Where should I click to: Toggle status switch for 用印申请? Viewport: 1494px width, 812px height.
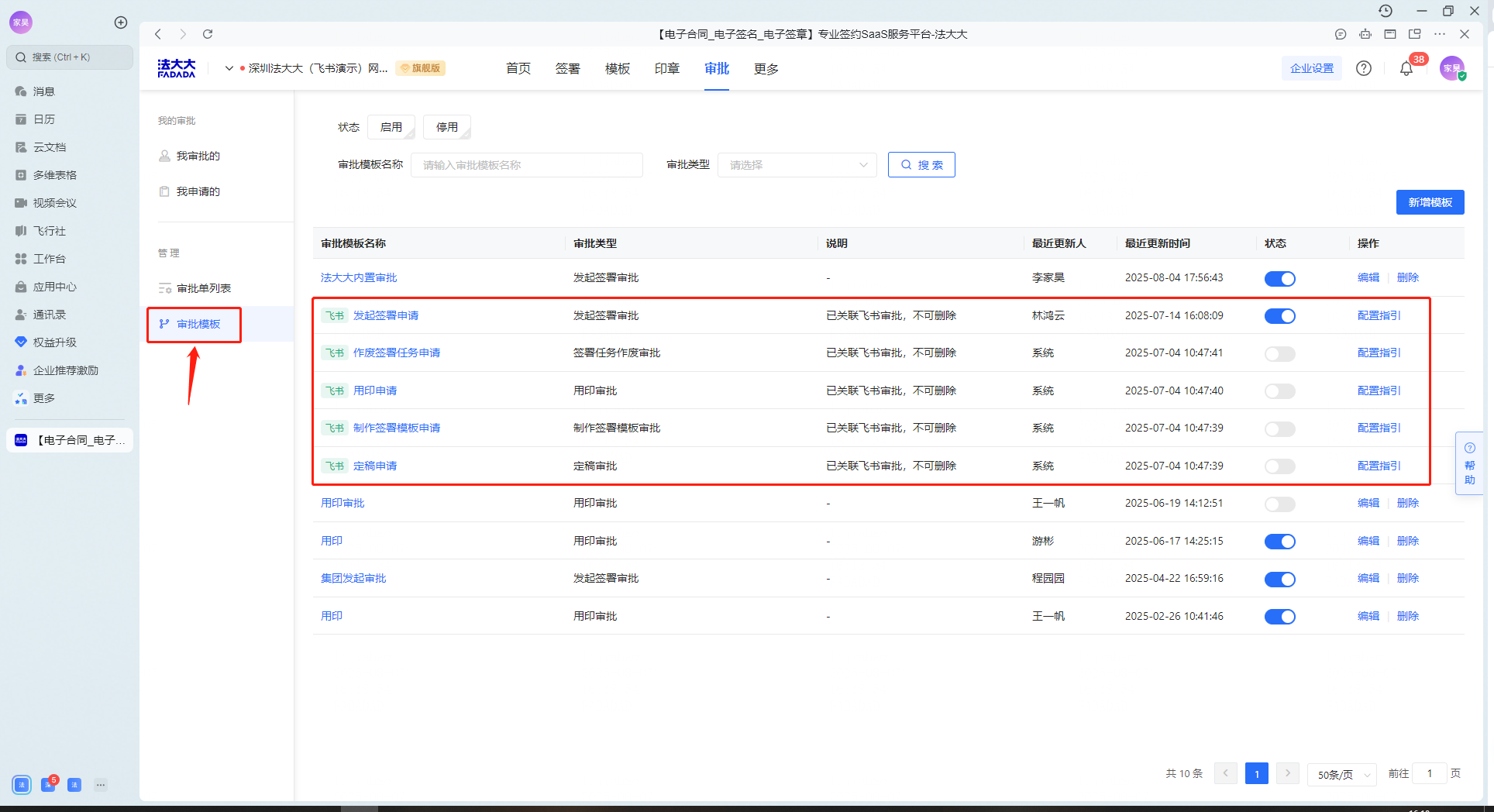(x=1280, y=391)
